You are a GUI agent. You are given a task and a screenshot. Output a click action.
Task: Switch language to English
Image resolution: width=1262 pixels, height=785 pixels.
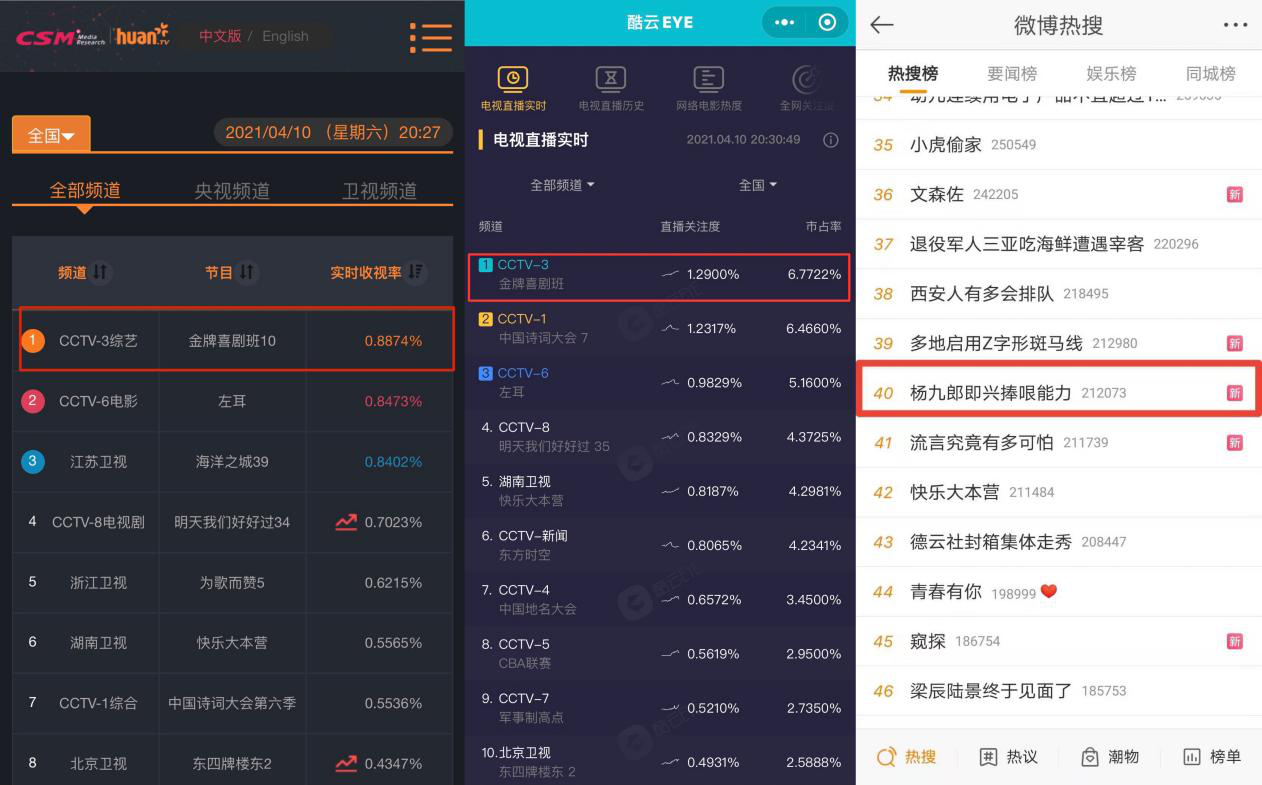pyautogui.click(x=285, y=36)
